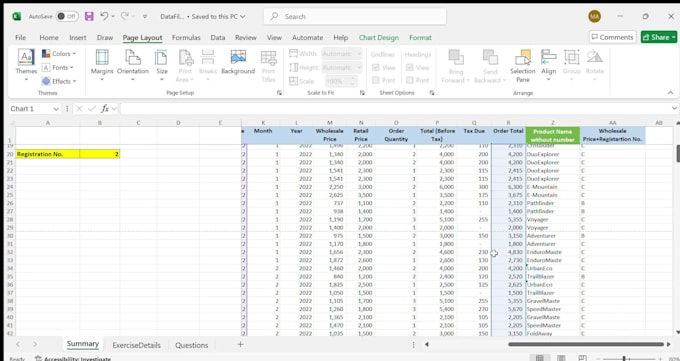Viewport: 680px width, 361px height.
Task: Click the Automate ribbon tab
Action: pyautogui.click(x=307, y=38)
